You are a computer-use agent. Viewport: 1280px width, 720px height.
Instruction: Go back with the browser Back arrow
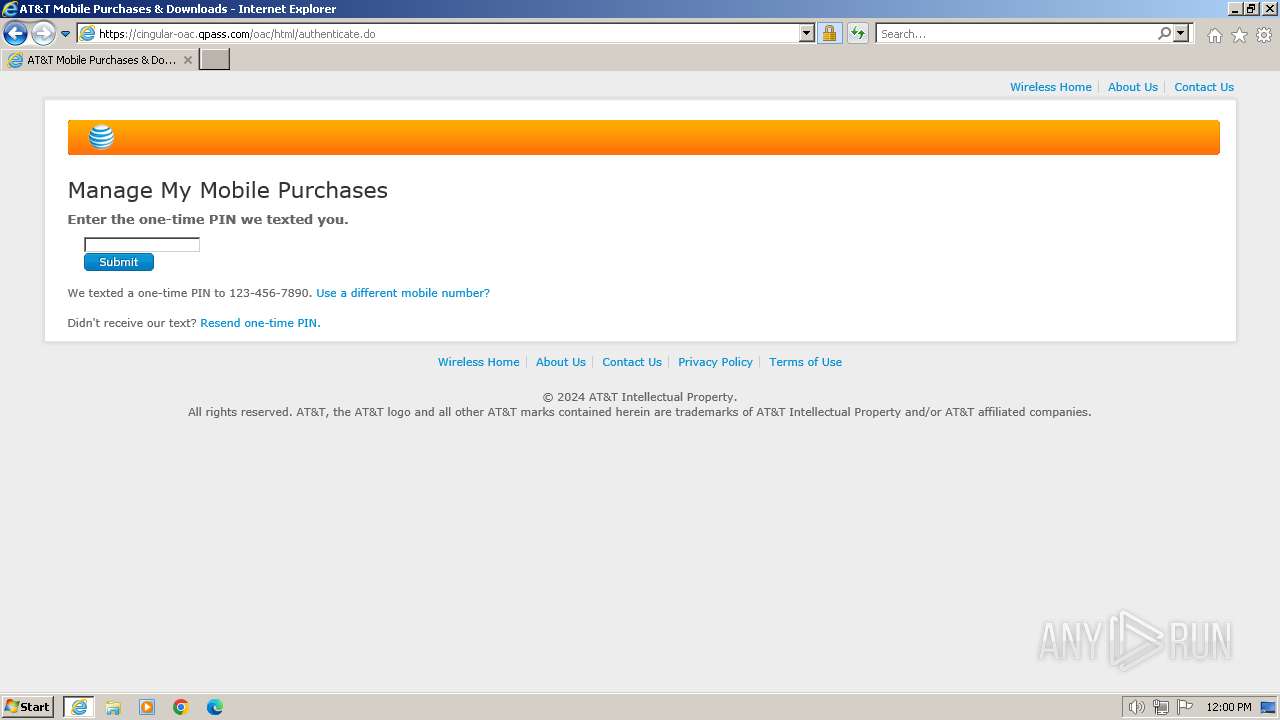(15, 33)
